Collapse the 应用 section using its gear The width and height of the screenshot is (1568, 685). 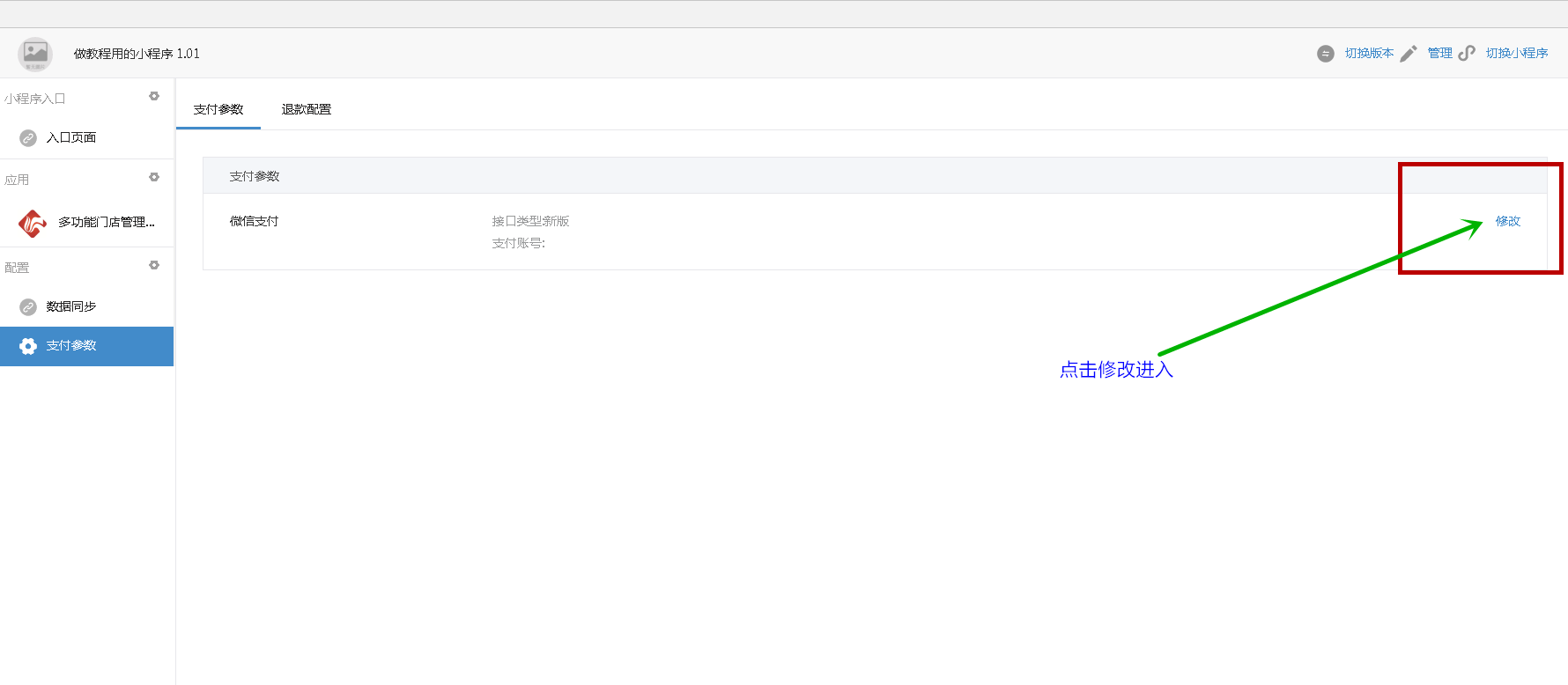click(x=154, y=177)
